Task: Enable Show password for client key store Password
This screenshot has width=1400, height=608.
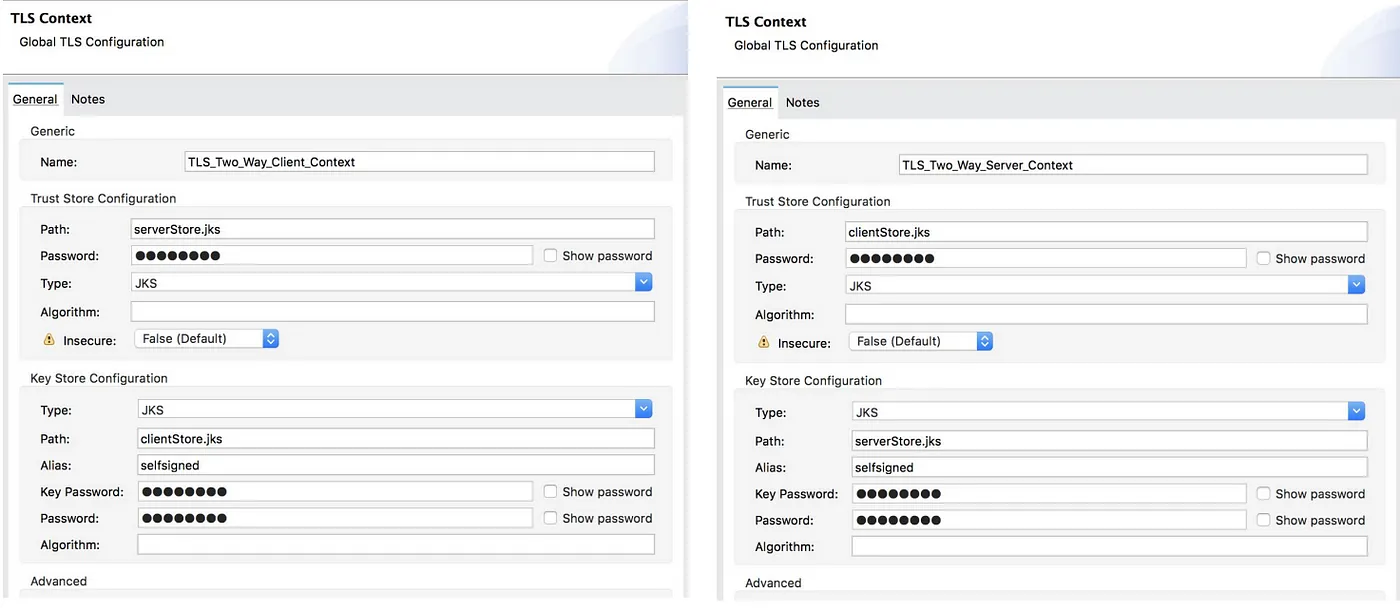Action: [x=550, y=518]
